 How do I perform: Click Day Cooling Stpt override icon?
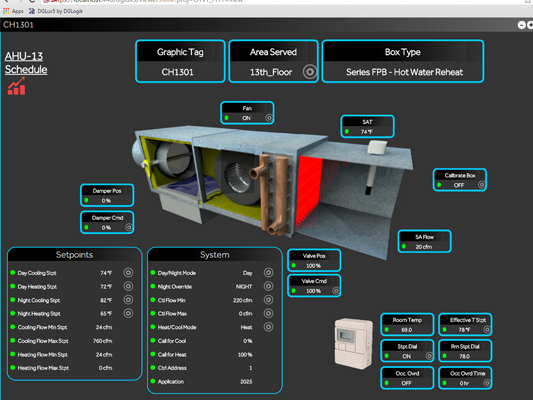[x=128, y=273]
